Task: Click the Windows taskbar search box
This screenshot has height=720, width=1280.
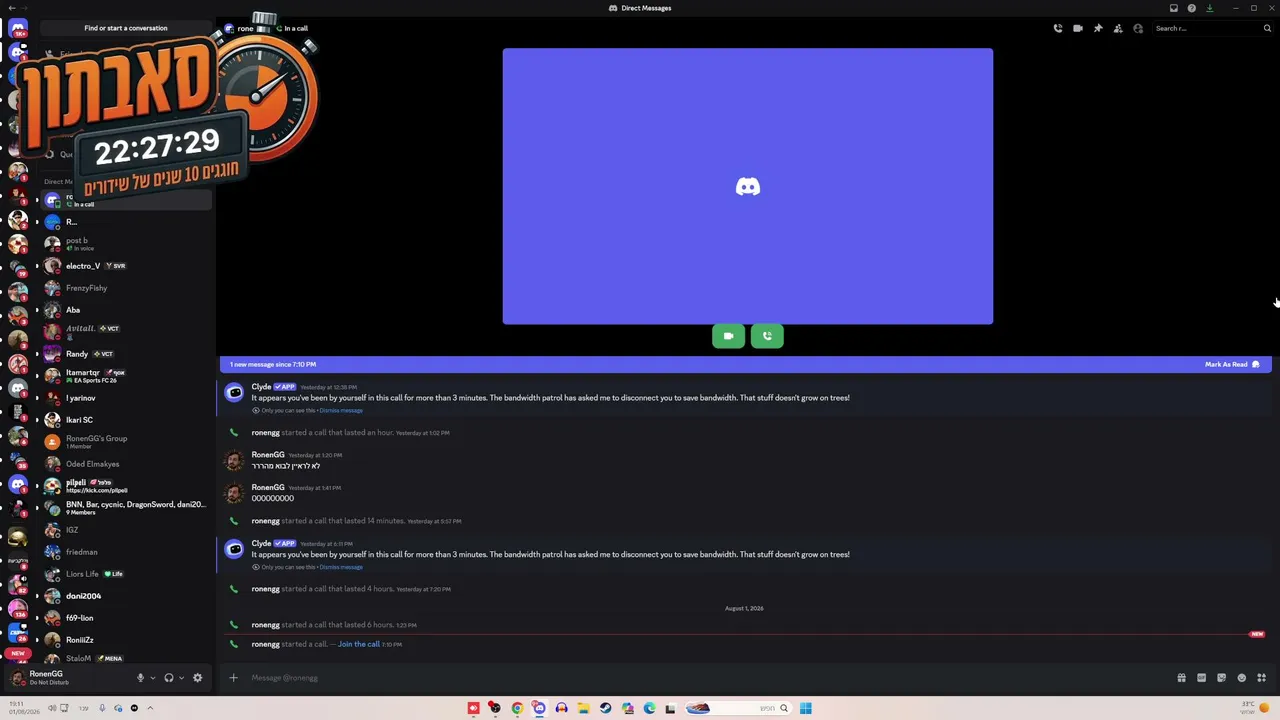Action: (738, 709)
